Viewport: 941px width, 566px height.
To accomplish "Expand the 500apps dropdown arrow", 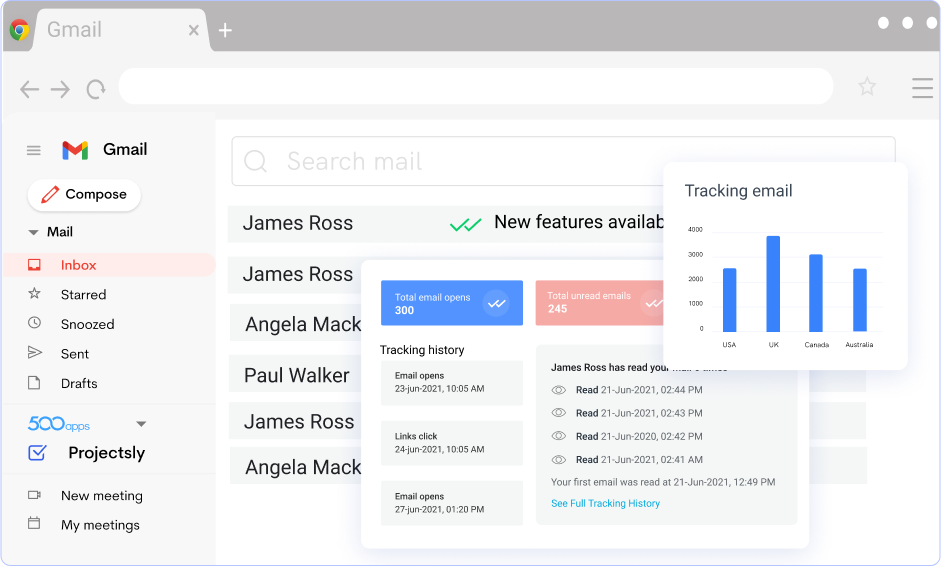I will (141, 424).
